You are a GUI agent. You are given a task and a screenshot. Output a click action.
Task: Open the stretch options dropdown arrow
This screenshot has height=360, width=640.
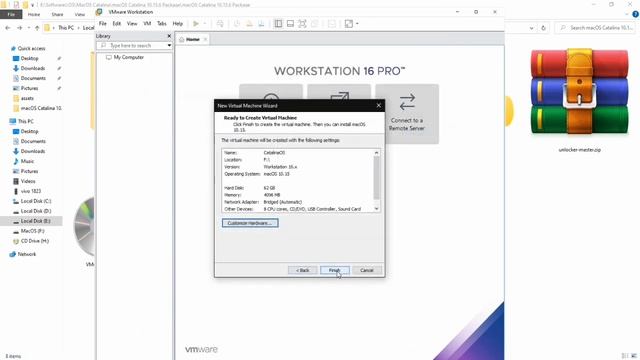click(x=357, y=24)
